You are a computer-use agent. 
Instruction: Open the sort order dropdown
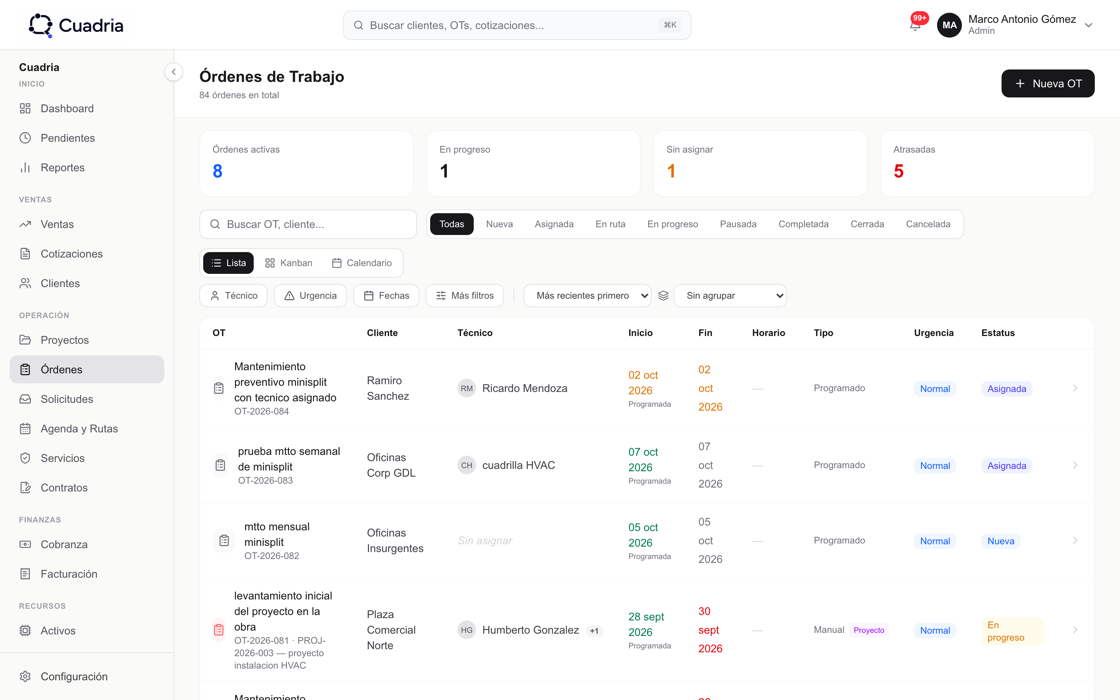pyautogui.click(x=587, y=296)
